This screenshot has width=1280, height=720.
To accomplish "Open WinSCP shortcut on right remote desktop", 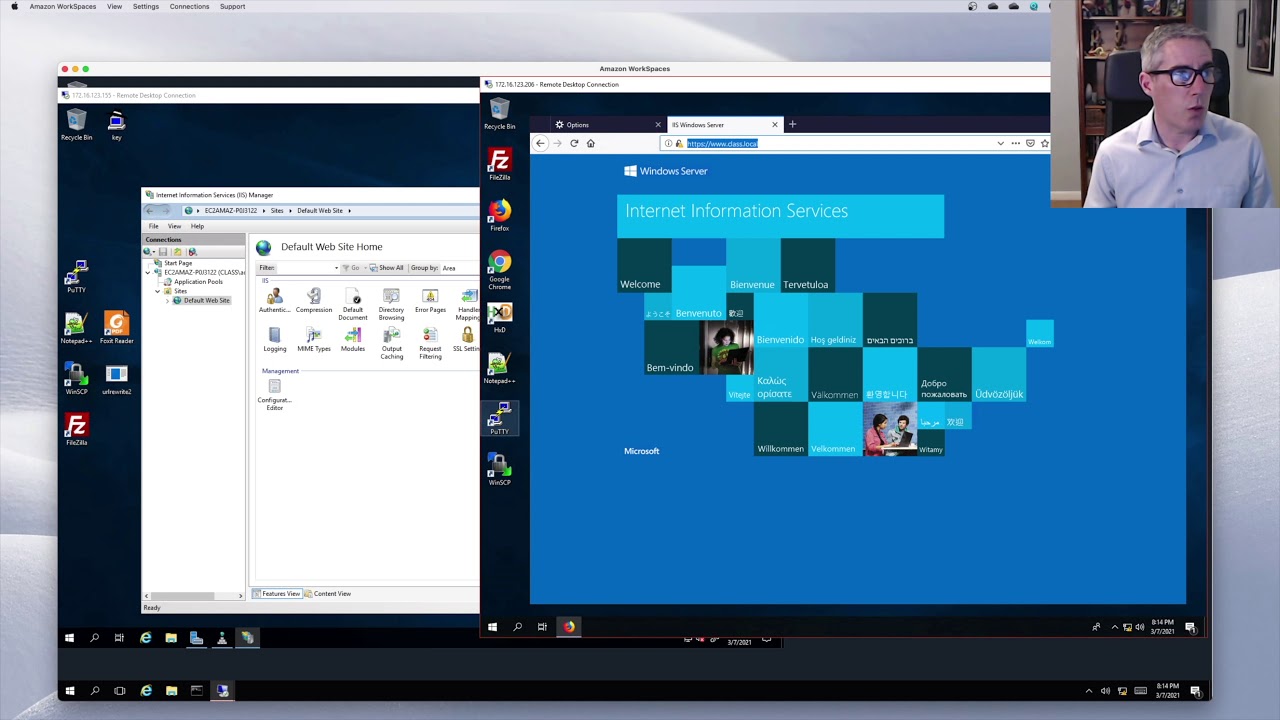I will [499, 468].
